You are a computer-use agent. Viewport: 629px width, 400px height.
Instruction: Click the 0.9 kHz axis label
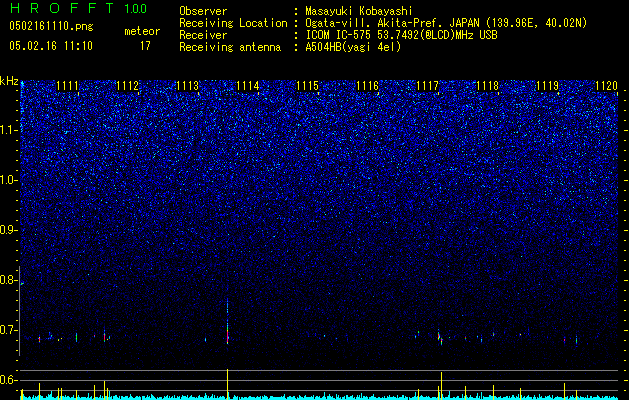pos(8,230)
